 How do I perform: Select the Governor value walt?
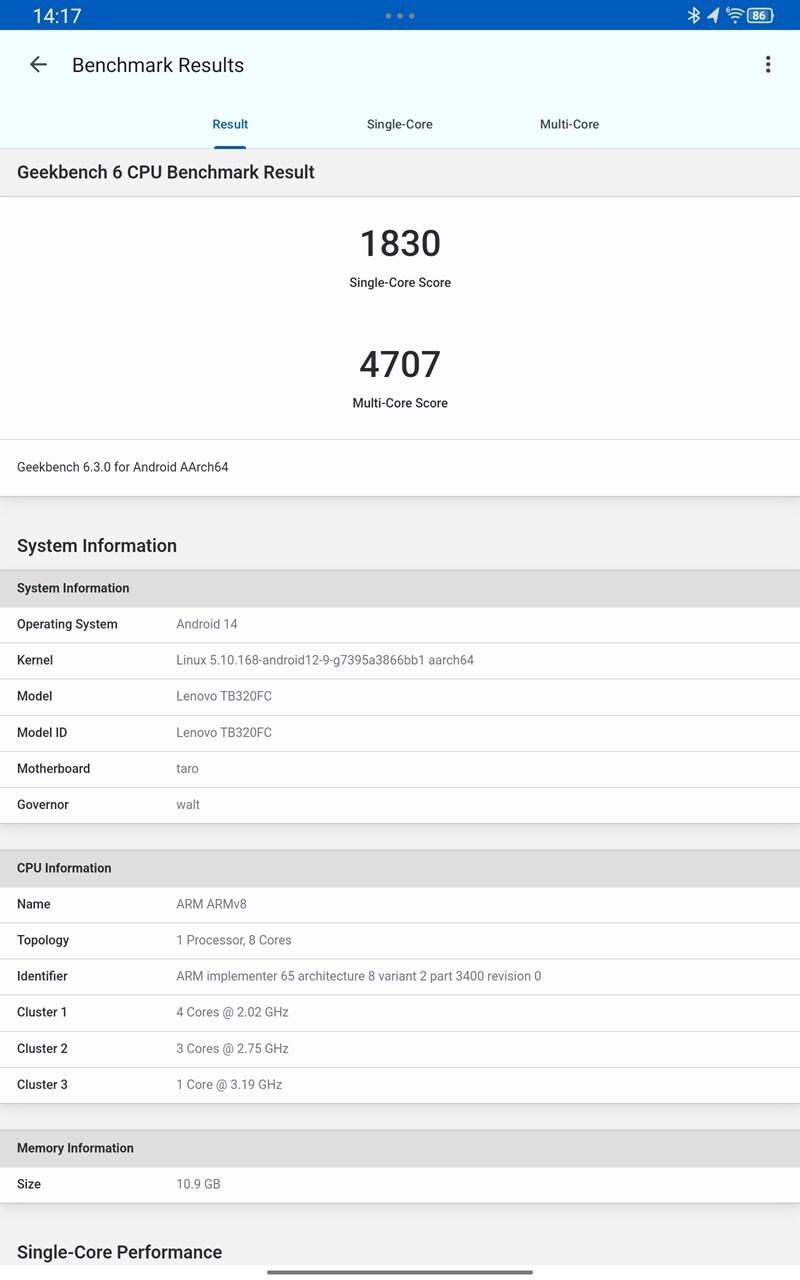point(188,804)
